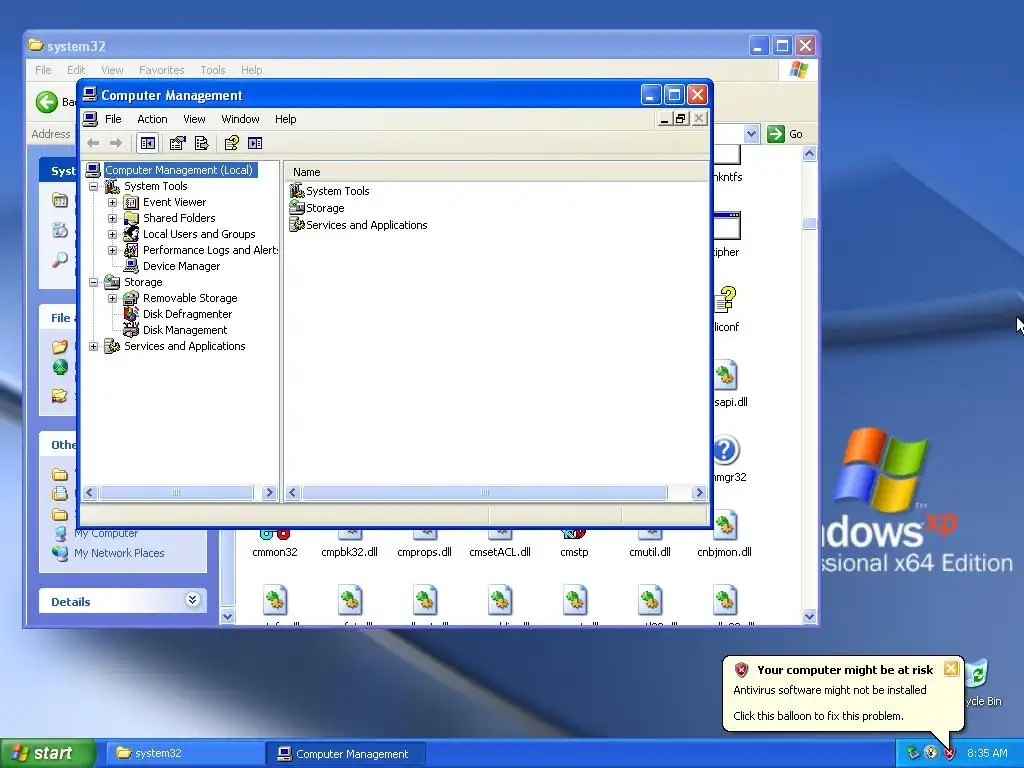Click tree pane horizontal scrollbar right arrow
Viewport: 1024px width, 768px height.
(x=269, y=493)
